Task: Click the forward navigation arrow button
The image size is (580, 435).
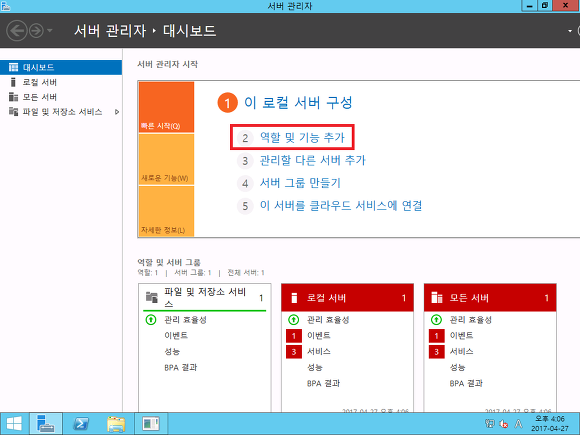Action: coord(36,30)
